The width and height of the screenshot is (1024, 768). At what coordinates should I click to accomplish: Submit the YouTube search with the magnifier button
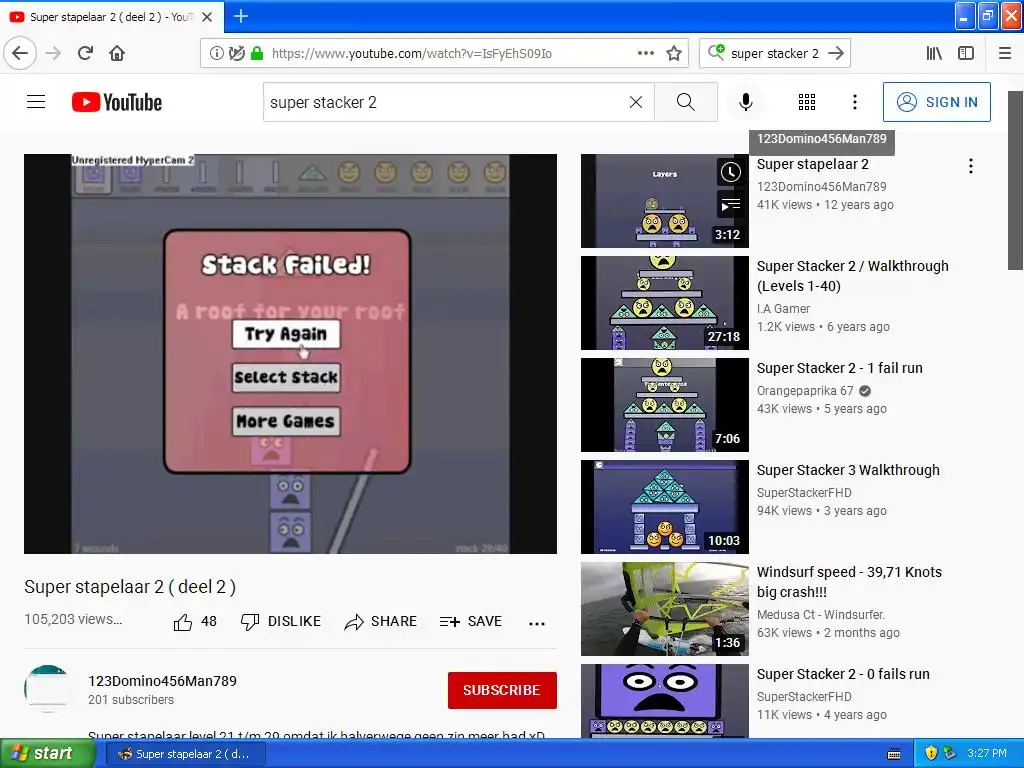686,102
